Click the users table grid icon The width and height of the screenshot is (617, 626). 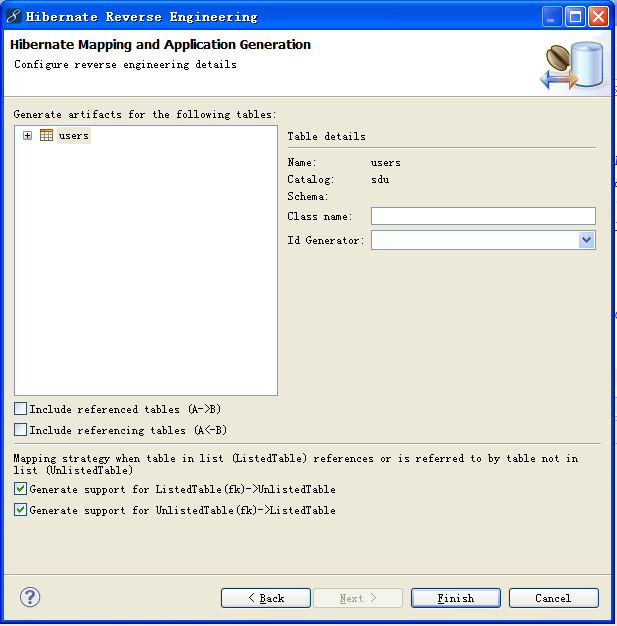[x=46, y=135]
